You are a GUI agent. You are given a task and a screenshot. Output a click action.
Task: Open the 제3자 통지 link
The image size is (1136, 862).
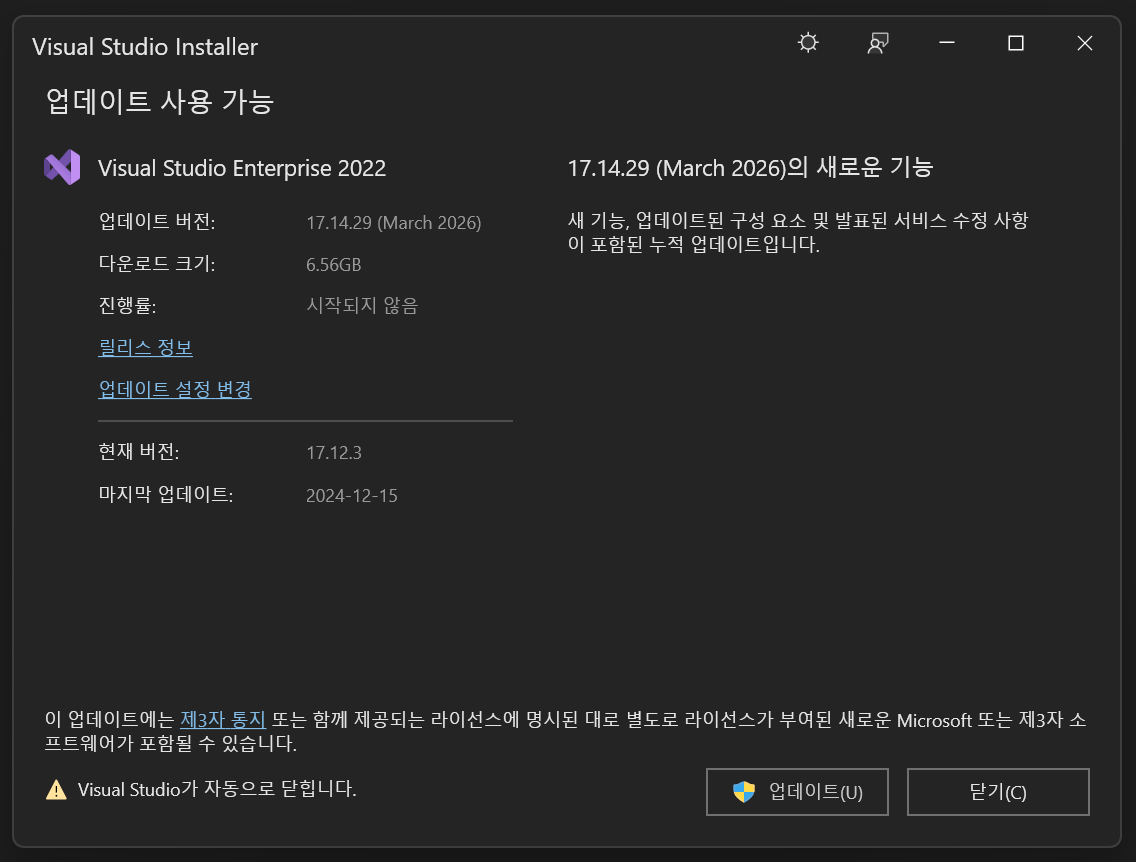coord(223,719)
